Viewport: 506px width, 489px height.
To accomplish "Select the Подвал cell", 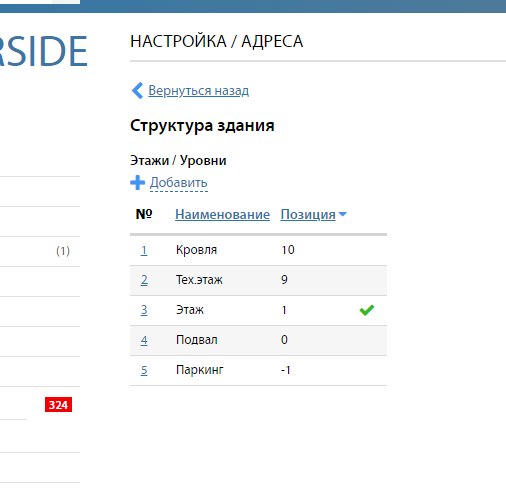I will [x=197, y=340].
